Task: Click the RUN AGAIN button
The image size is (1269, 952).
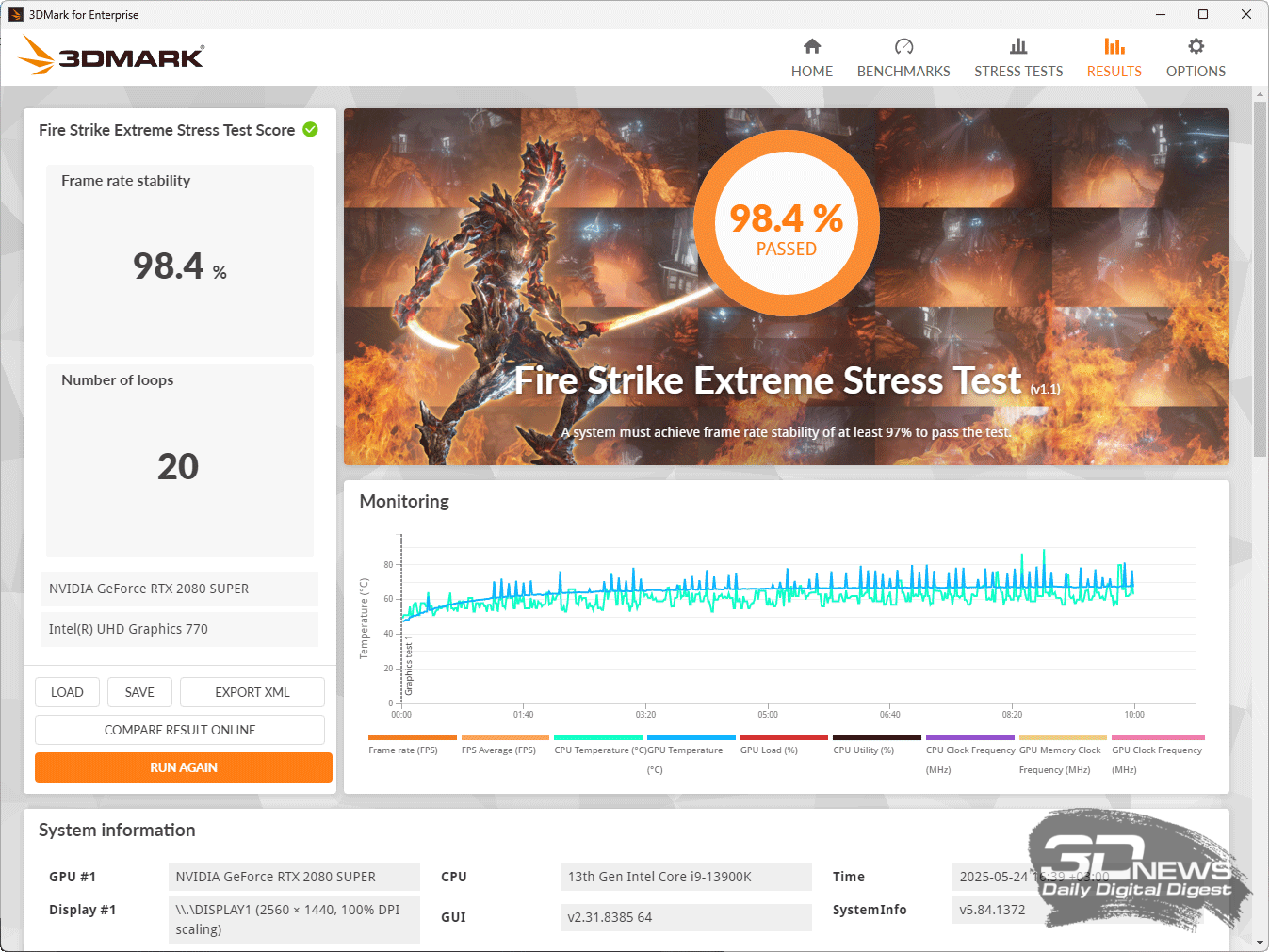Action: (184, 767)
